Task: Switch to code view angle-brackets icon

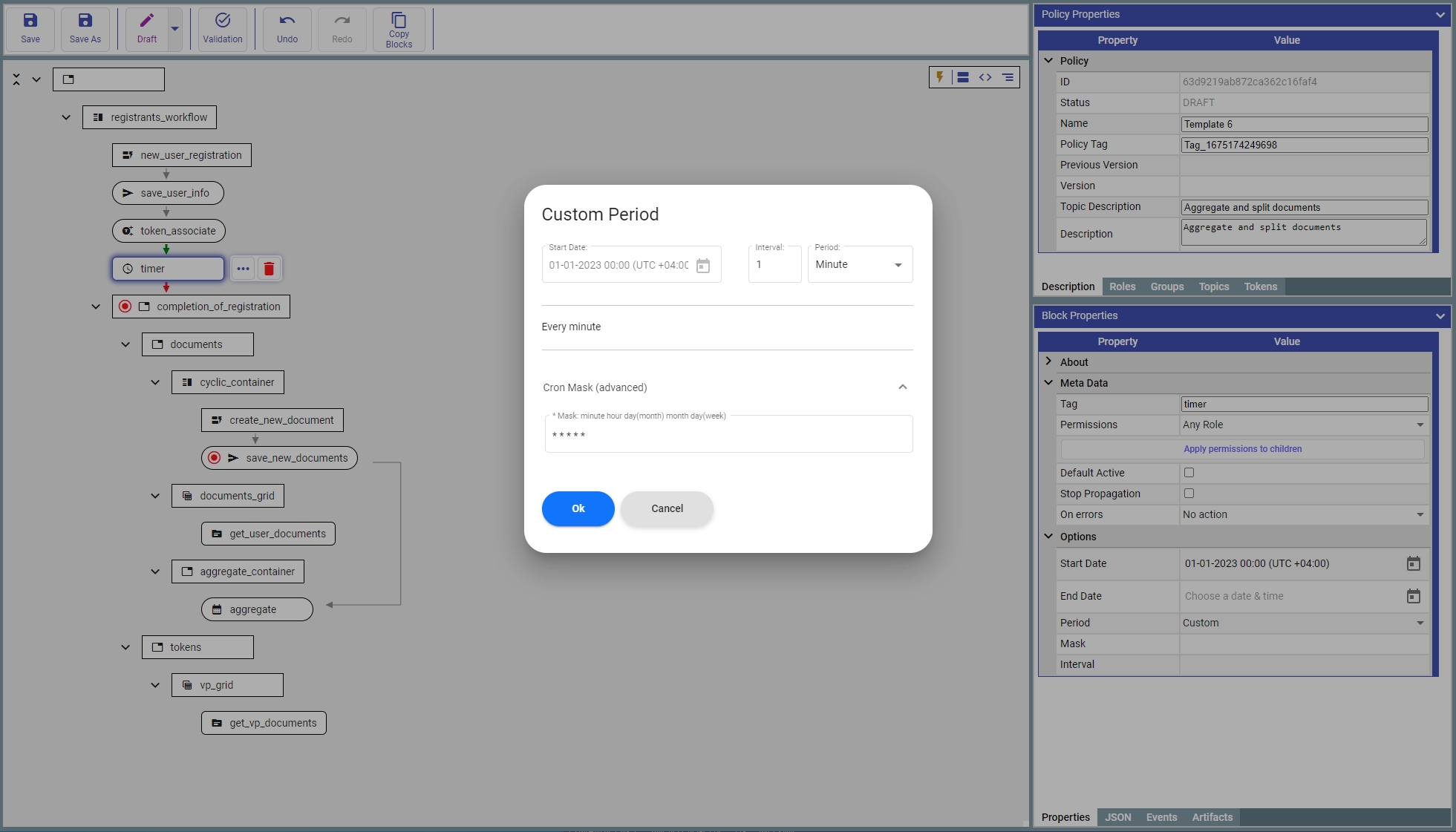Action: tap(985, 77)
